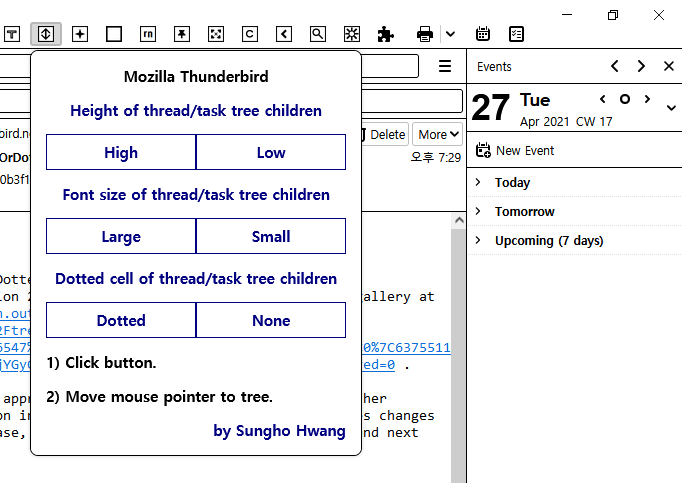Go to the previous day

[x=603, y=99]
